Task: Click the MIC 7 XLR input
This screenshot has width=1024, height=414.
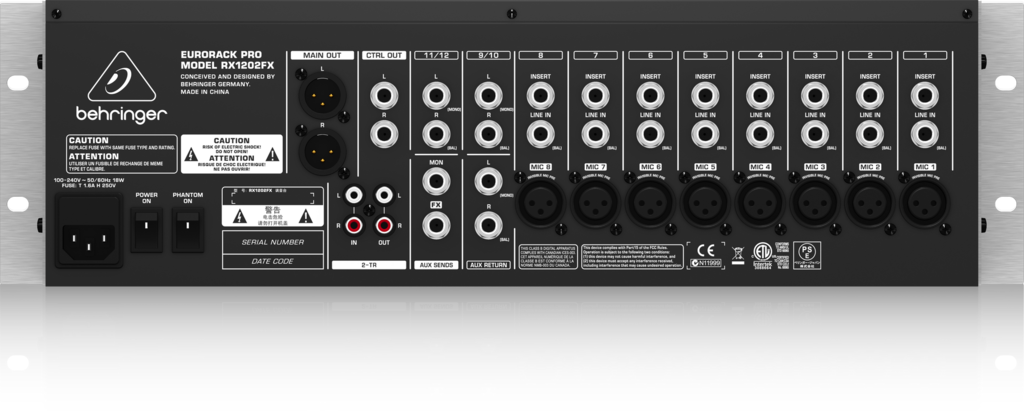Action: 596,202
